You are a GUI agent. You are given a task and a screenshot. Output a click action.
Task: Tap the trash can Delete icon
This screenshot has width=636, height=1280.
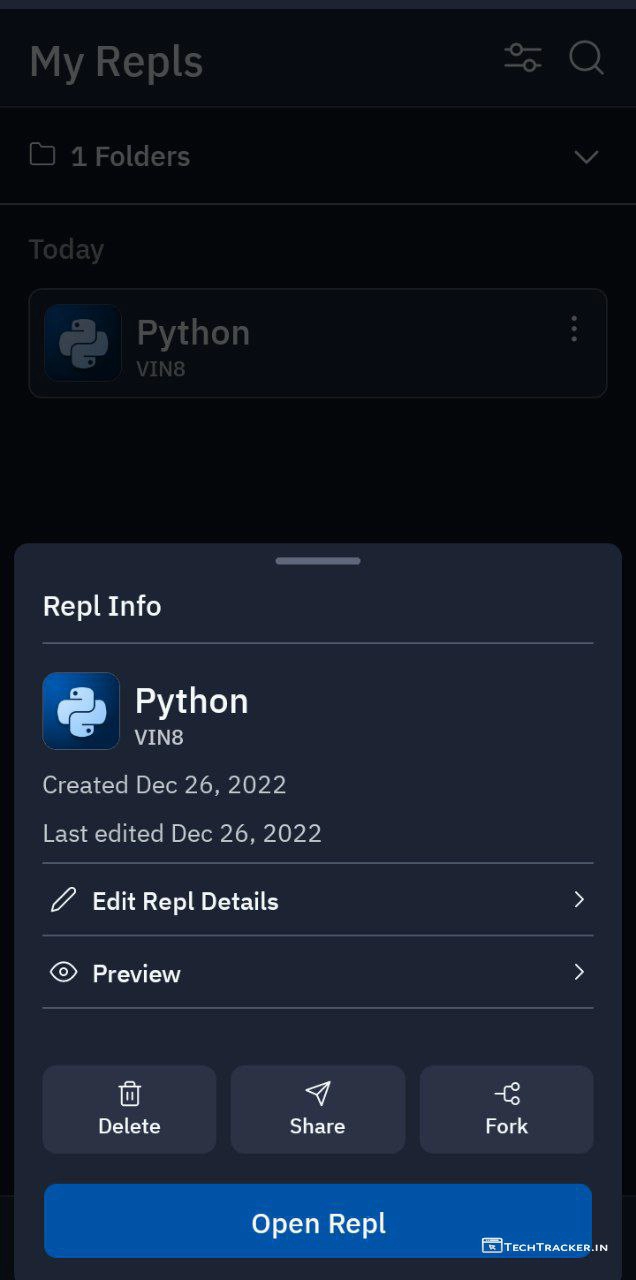pyautogui.click(x=129, y=1093)
